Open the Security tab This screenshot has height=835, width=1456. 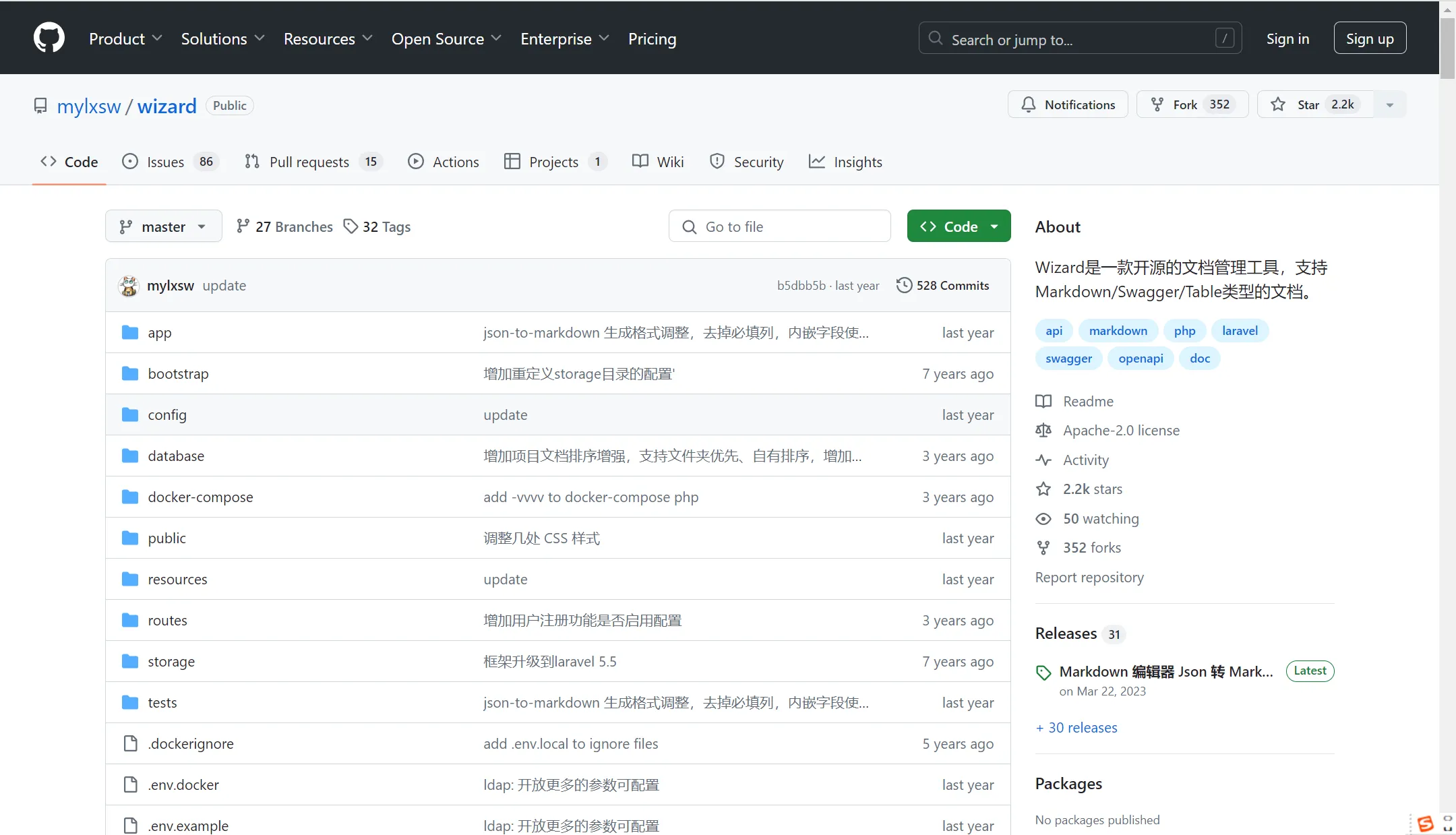click(746, 162)
